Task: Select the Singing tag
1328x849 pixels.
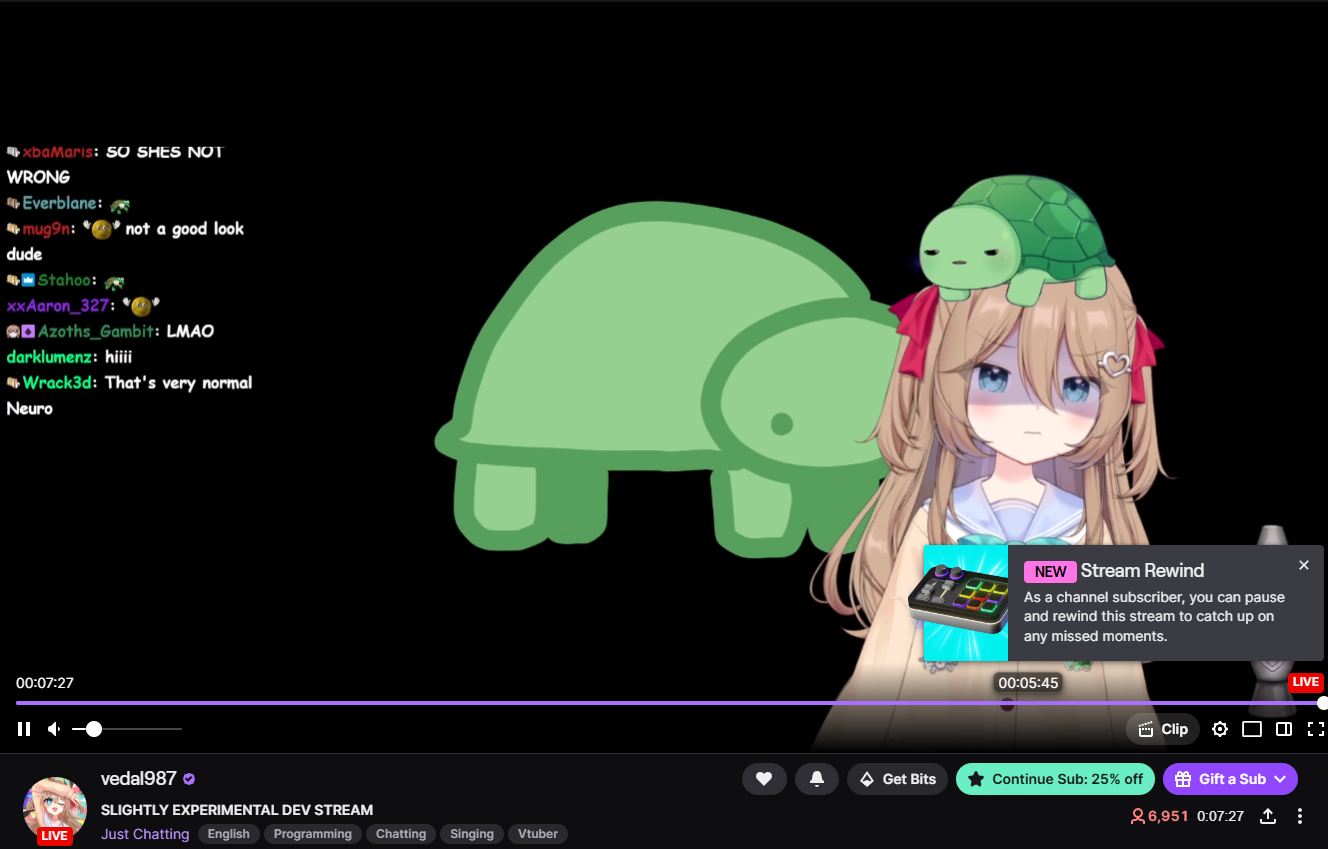Action: tap(472, 834)
